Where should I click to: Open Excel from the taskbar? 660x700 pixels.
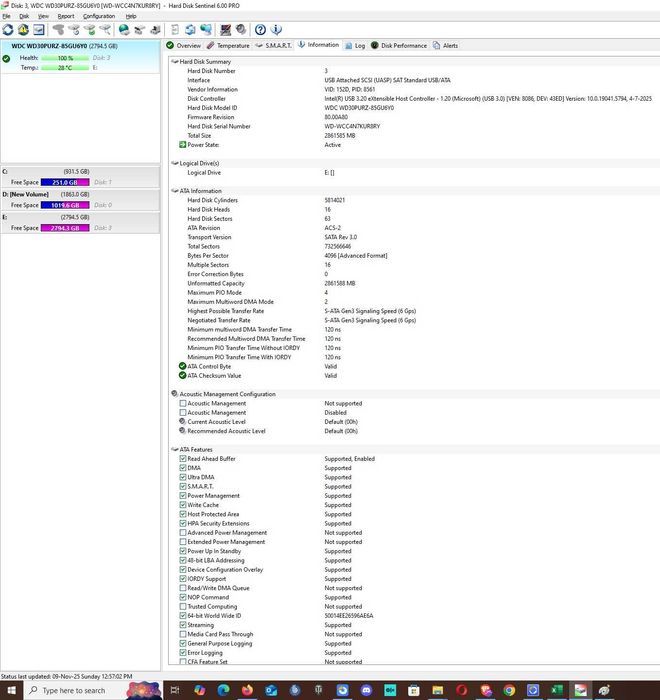coord(557,690)
